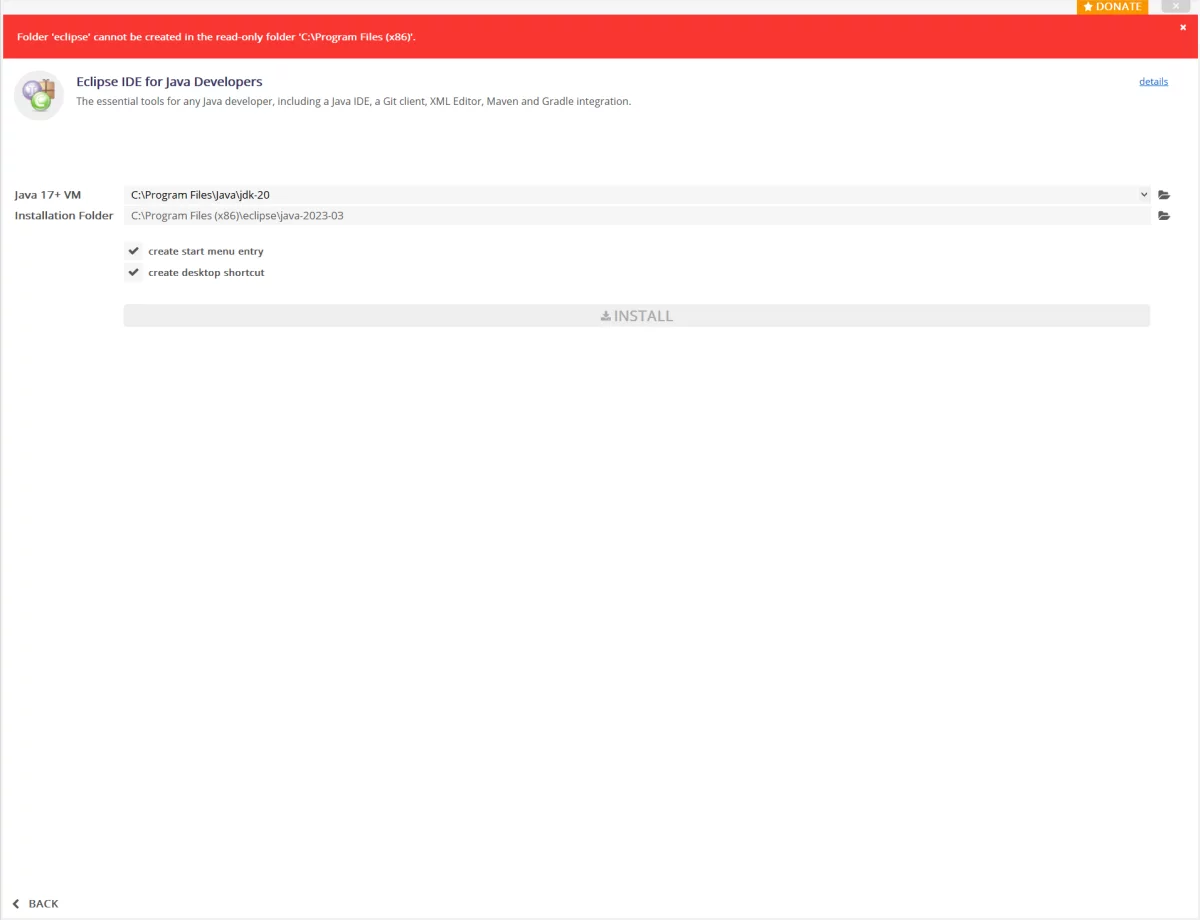Image resolution: width=1200 pixels, height=920 pixels.
Task: Click the download icon beside INSTALL
Action: click(x=605, y=316)
